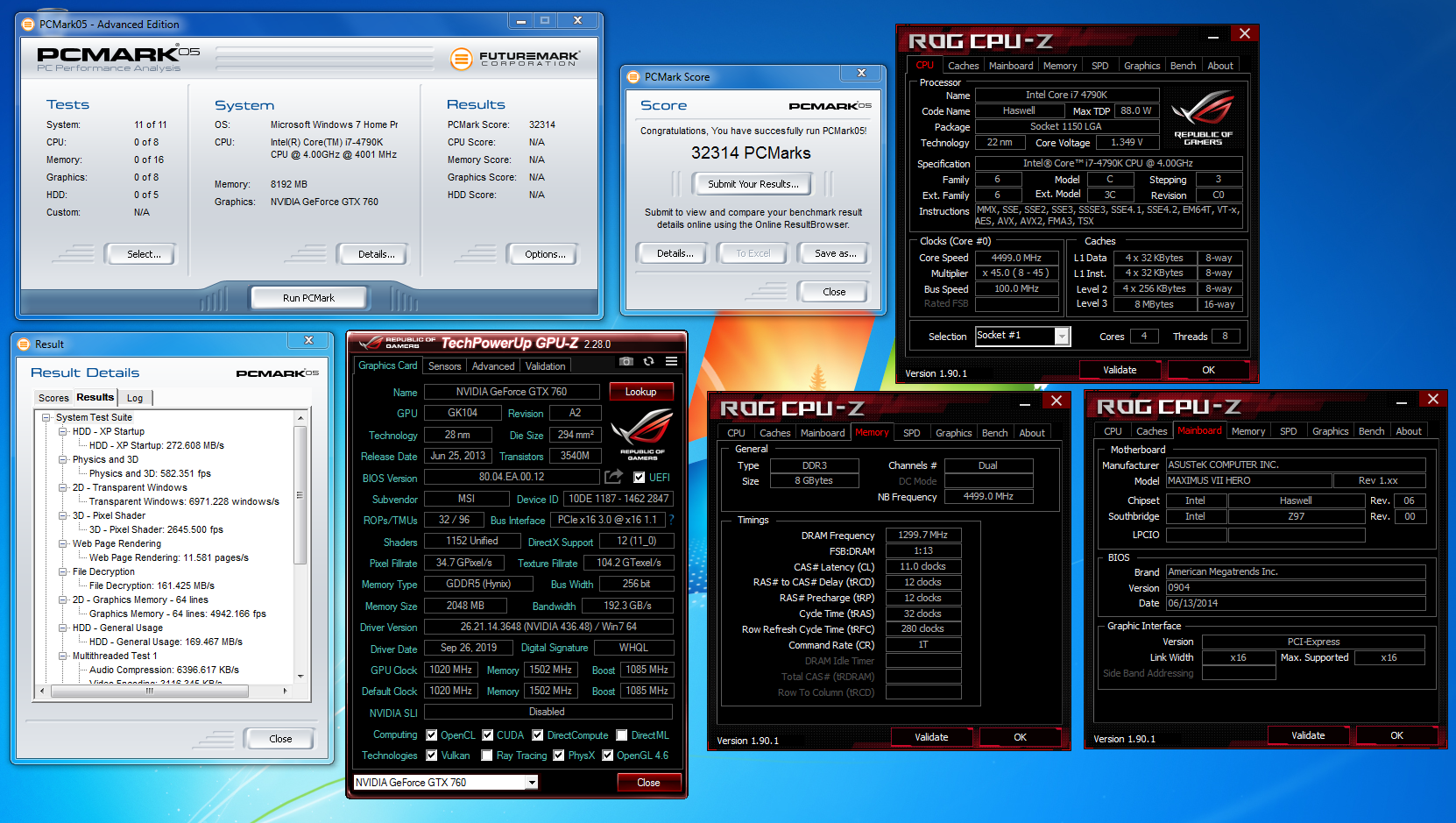Enable the Ray Tracing checkbox
Viewport: 1456px width, 823px height.
click(x=487, y=755)
